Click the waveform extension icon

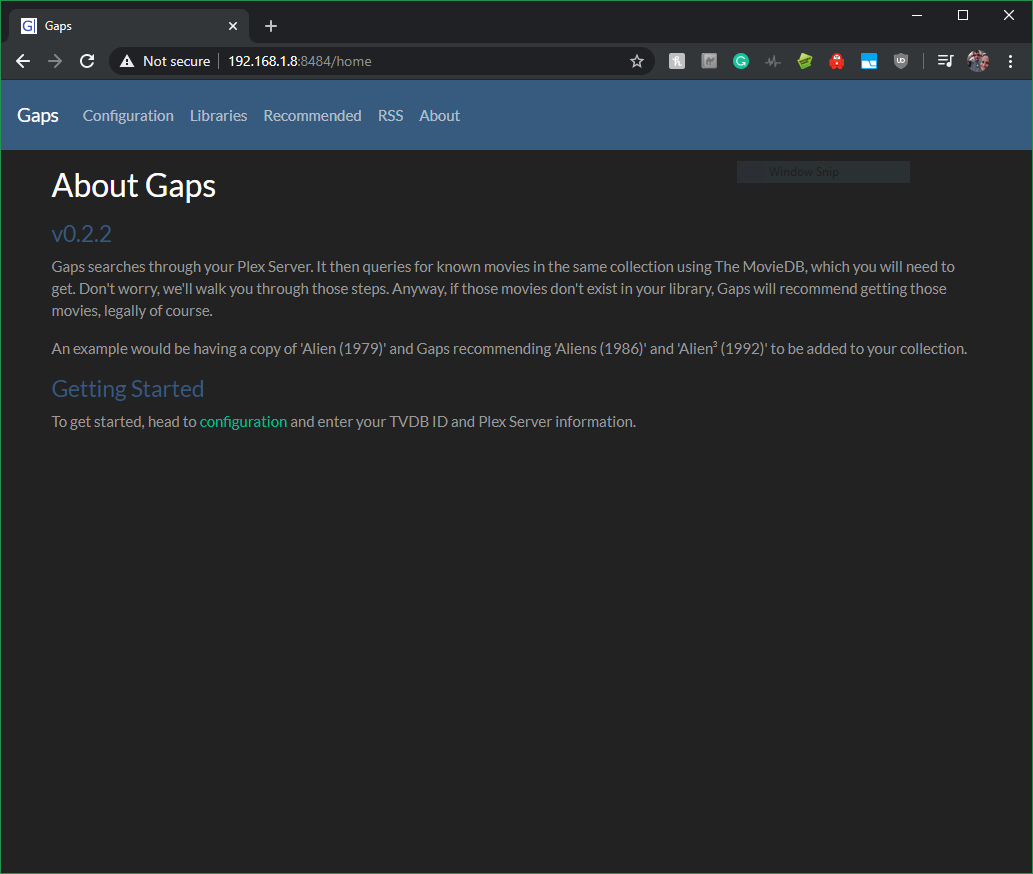click(x=773, y=61)
